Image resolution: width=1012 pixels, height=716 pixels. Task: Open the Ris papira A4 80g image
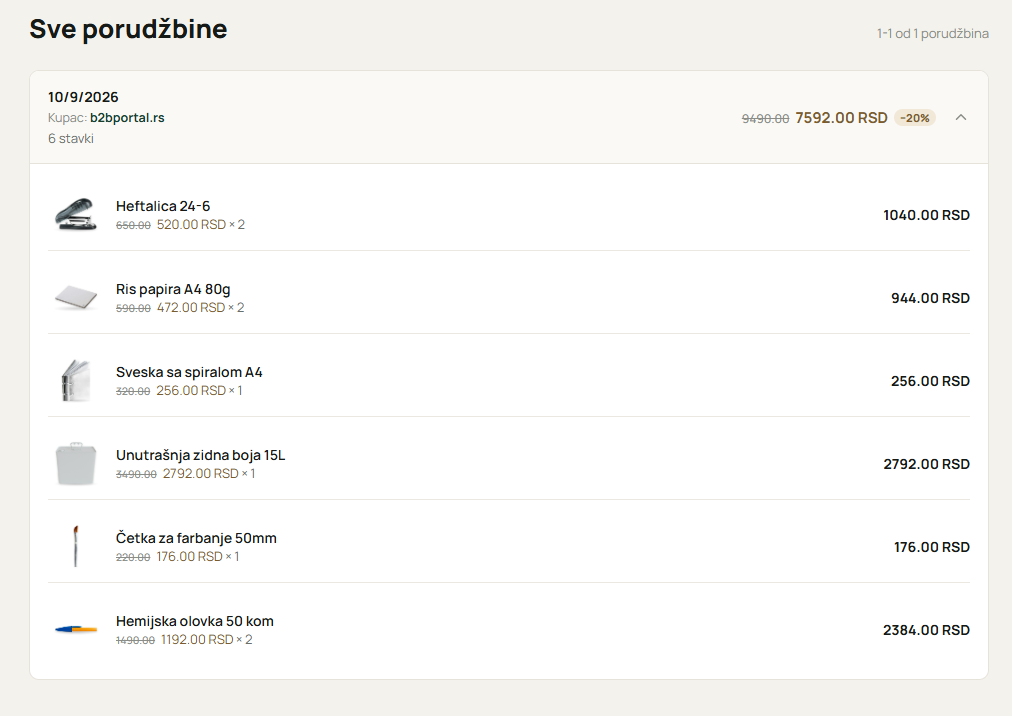76,298
